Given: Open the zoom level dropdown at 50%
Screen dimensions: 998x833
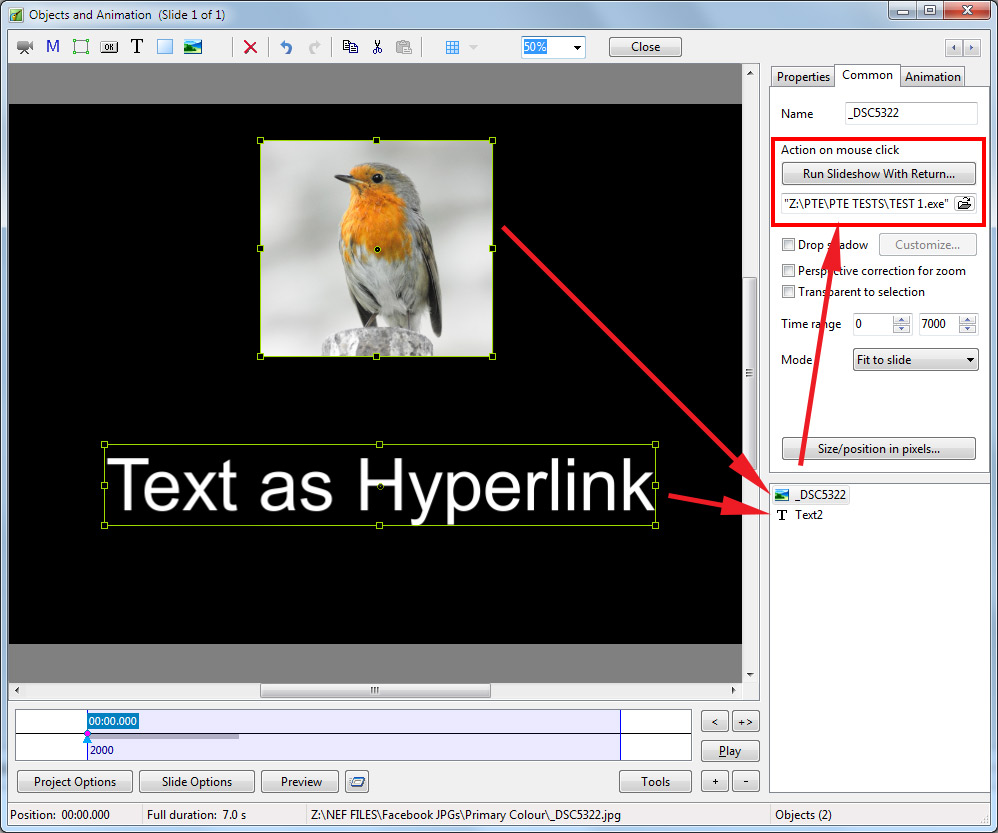Looking at the screenshot, I should tap(577, 46).
